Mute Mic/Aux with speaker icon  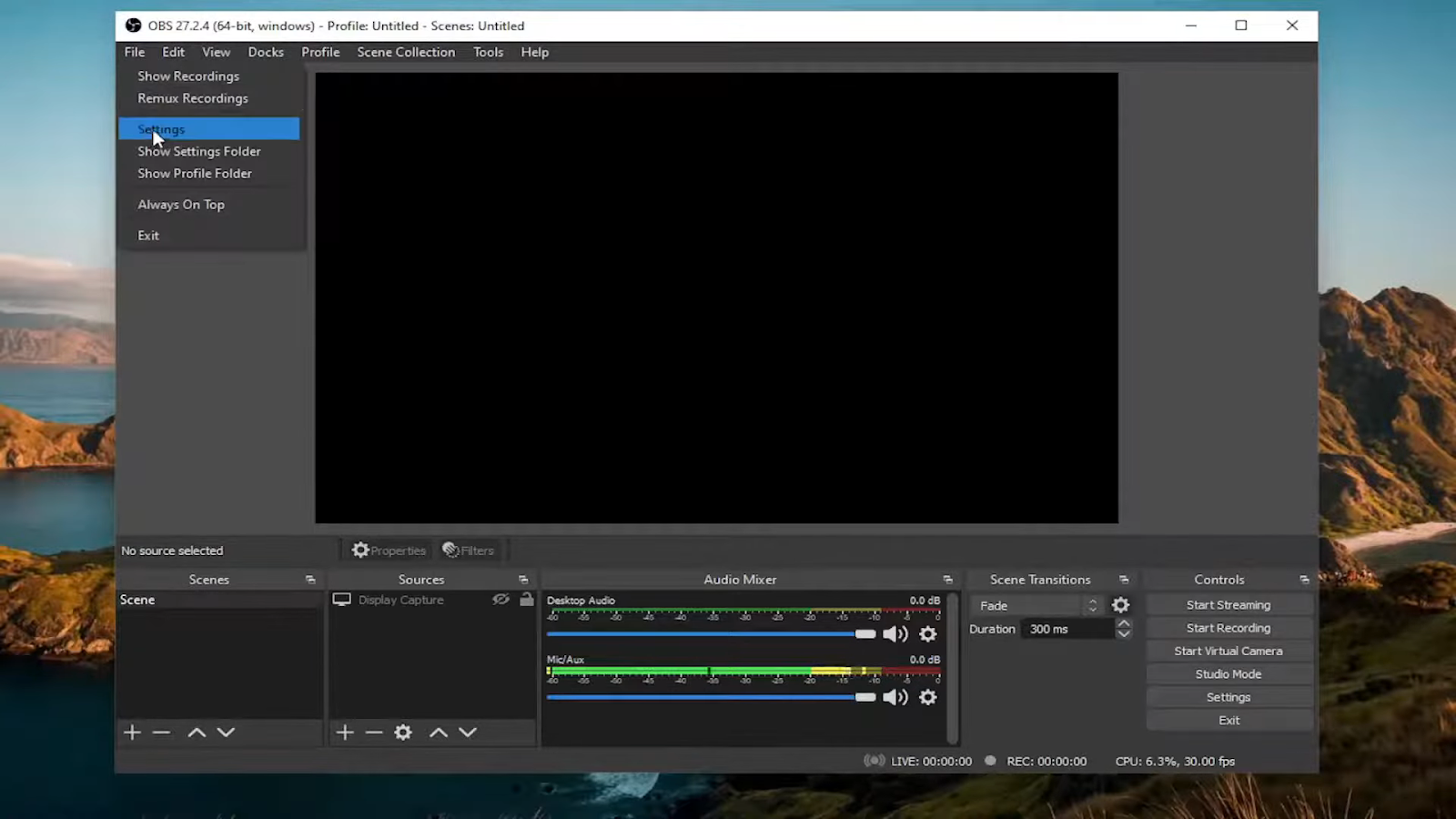[895, 697]
